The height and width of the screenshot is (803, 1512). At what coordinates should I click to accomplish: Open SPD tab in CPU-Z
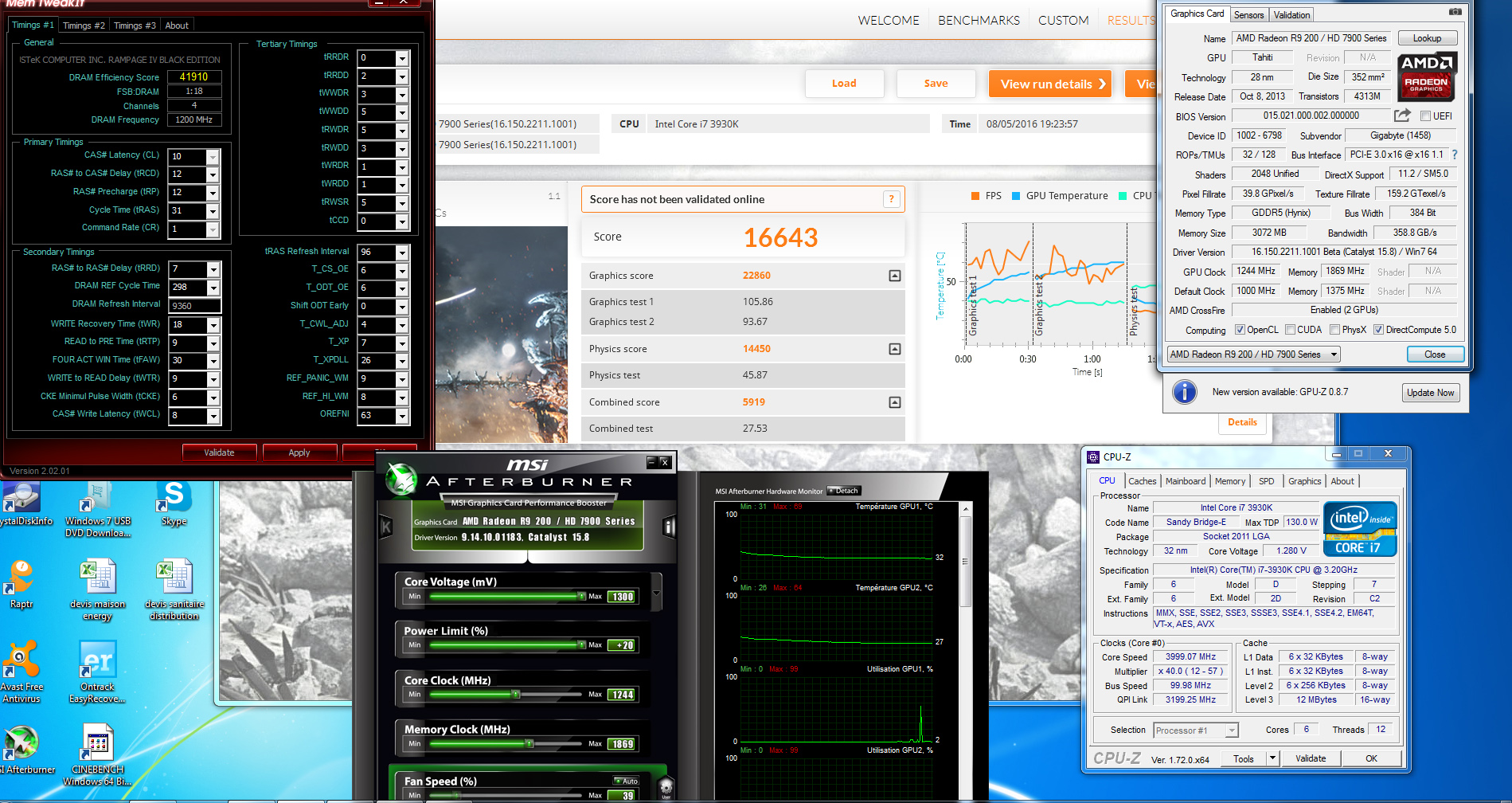[x=1266, y=481]
